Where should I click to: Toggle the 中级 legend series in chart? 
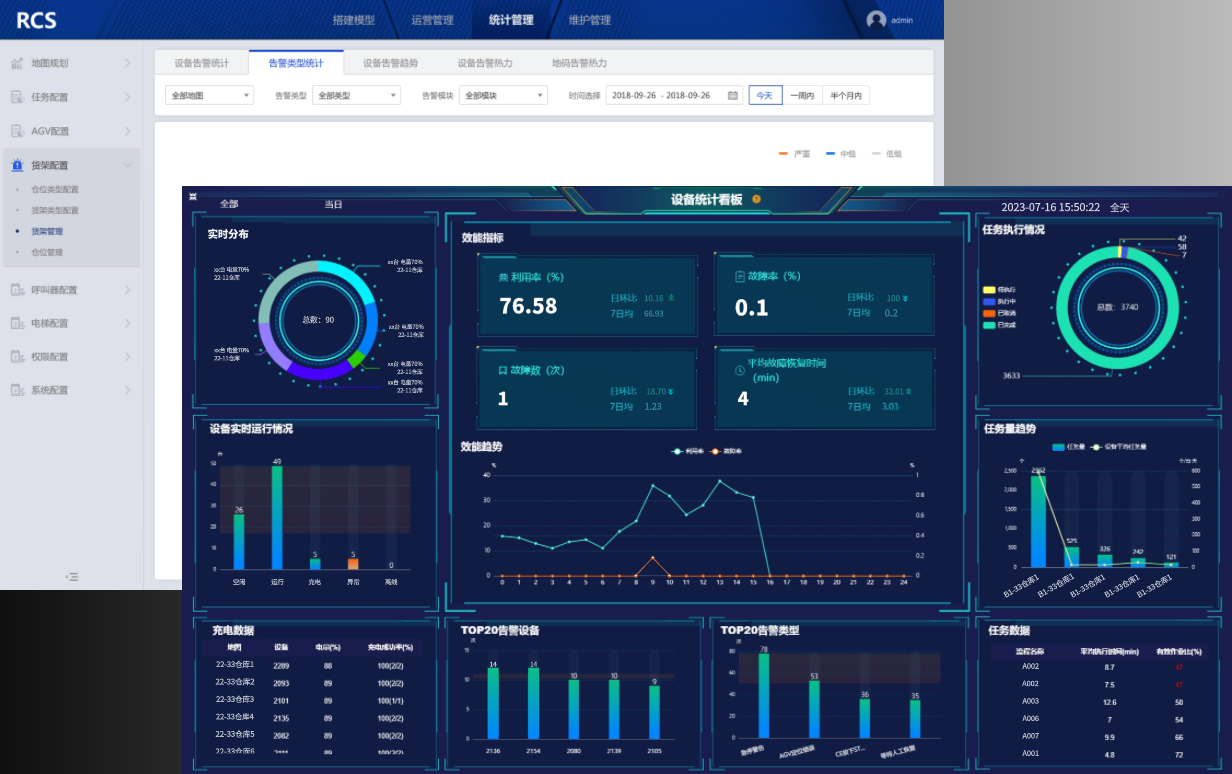coord(841,154)
